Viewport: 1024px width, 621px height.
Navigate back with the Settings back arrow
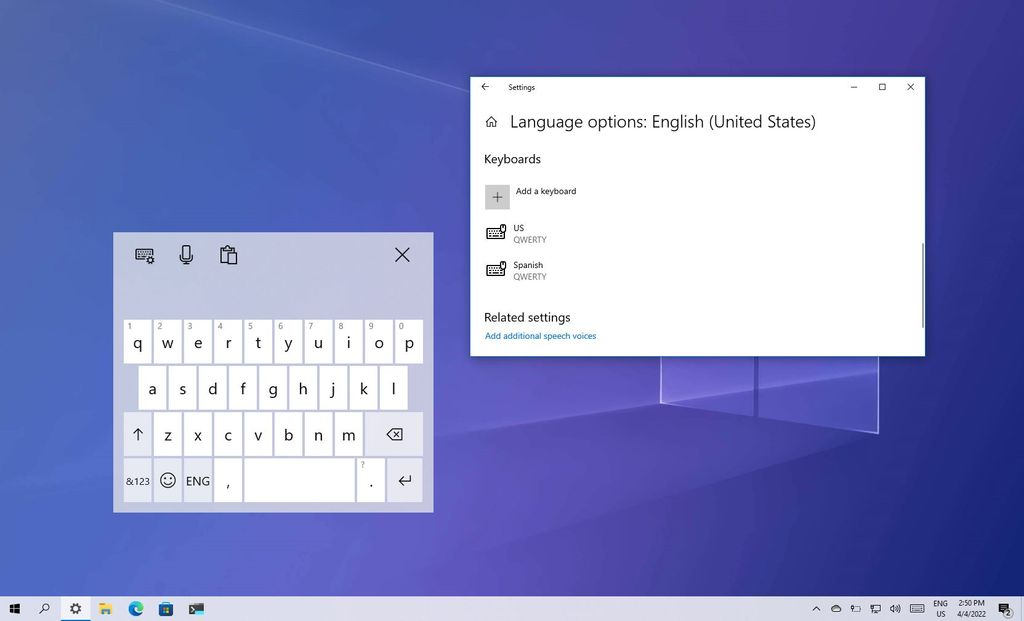(x=485, y=87)
